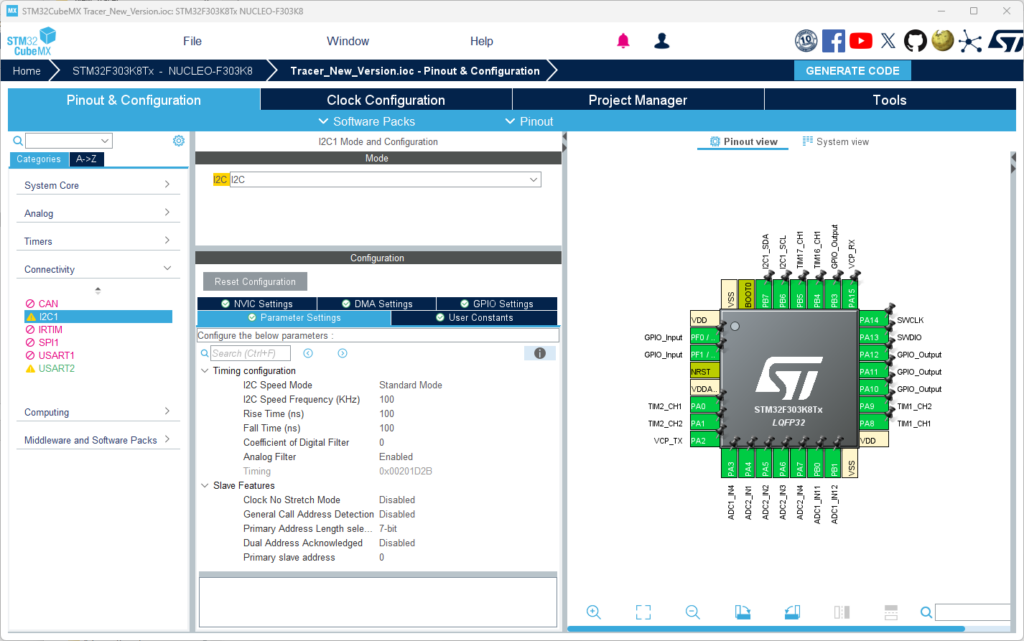Viewport: 1024px width, 641px height.
Task: Click the flip horizontal view icon
Action: tap(842, 612)
